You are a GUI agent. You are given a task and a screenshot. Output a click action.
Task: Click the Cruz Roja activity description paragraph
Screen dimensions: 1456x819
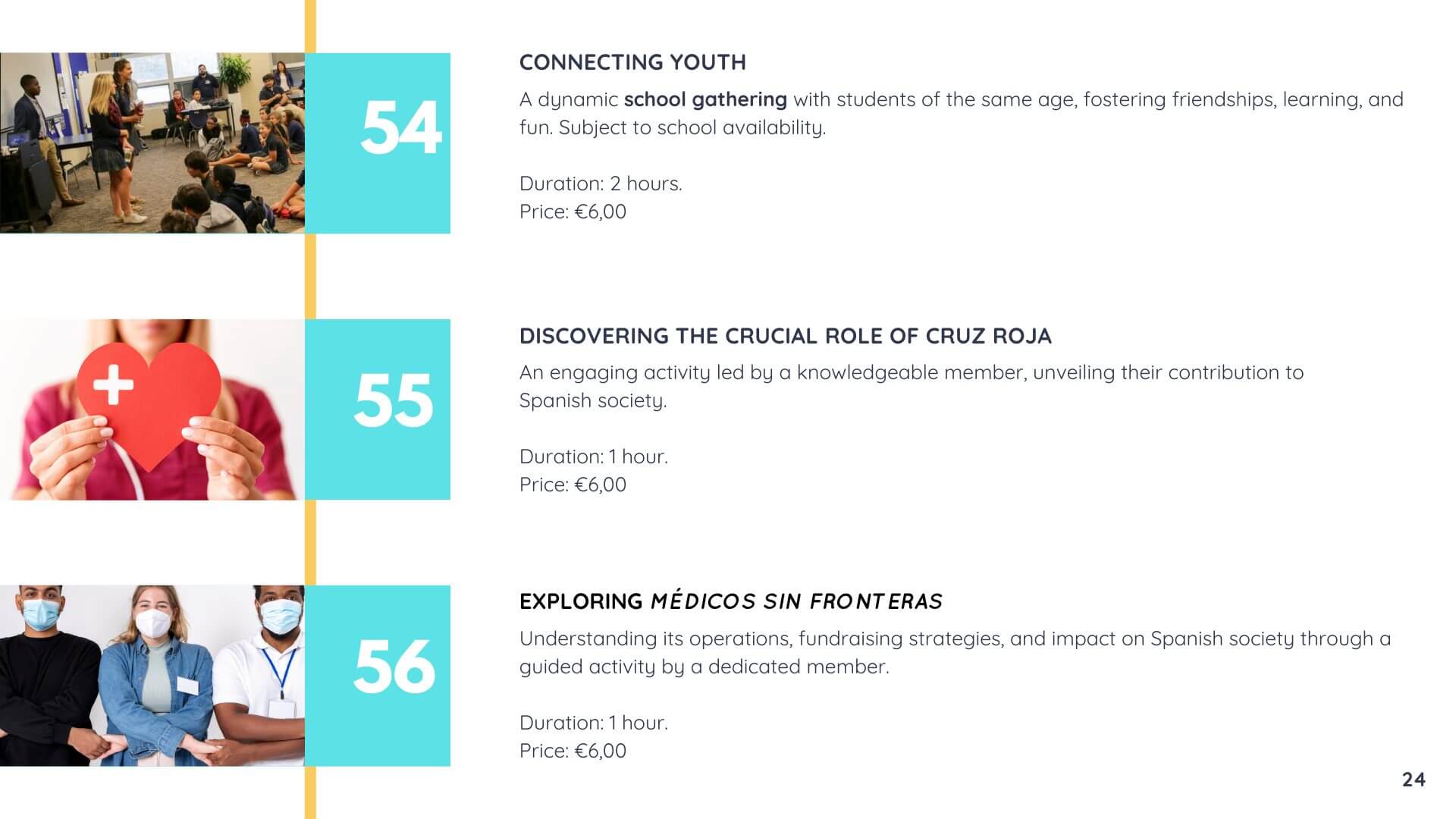(912, 386)
